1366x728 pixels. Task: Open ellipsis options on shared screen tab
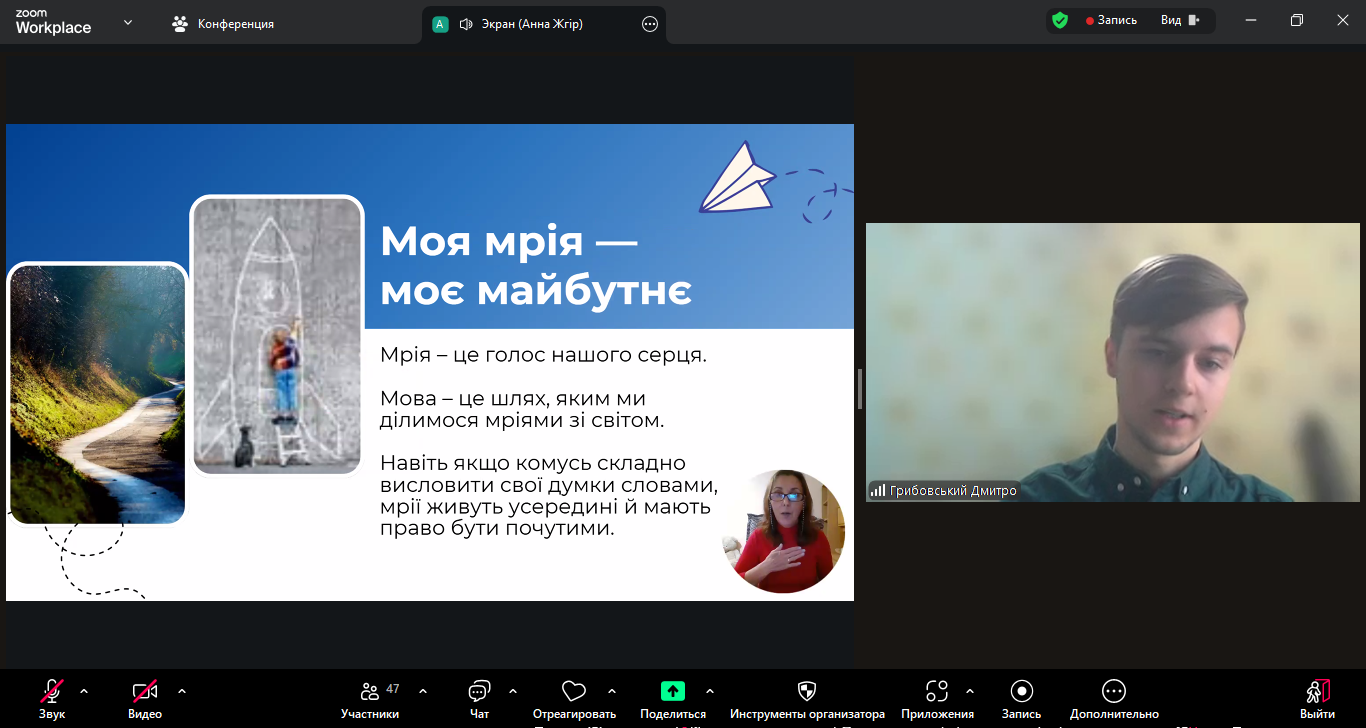(650, 24)
